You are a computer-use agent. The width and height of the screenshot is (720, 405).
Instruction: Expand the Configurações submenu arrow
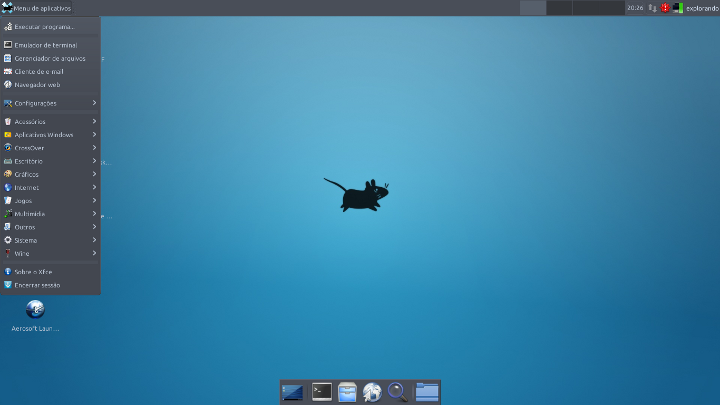click(x=94, y=103)
